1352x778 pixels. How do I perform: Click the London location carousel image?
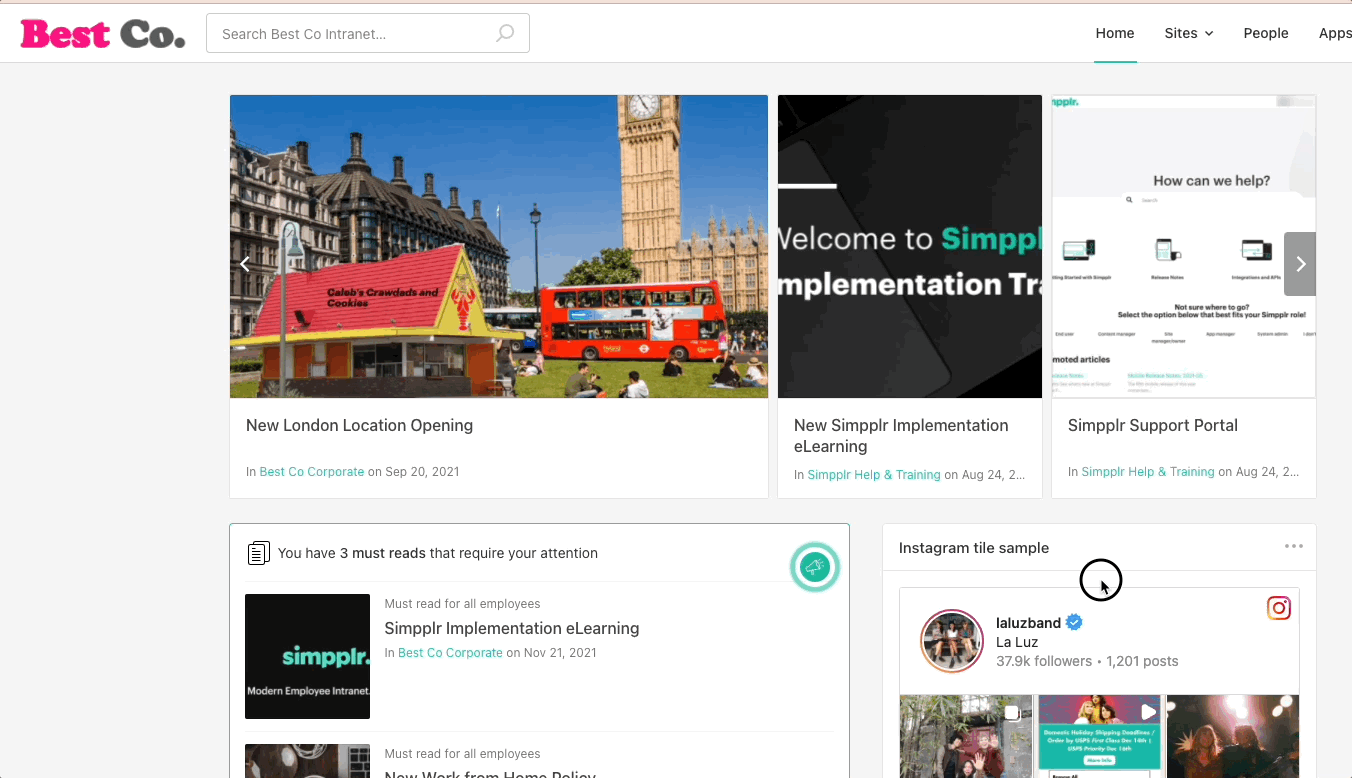point(498,246)
